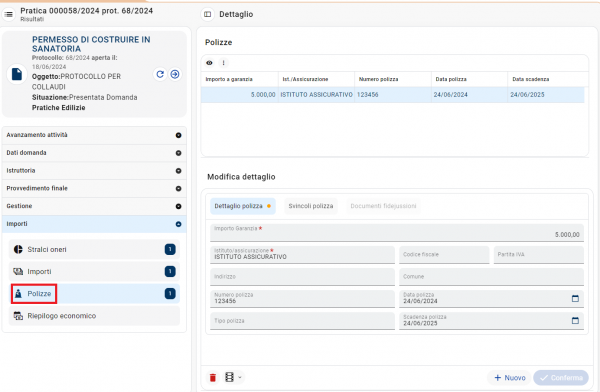
Task: Switch to the Svincoli polizza tab
Action: pos(311,206)
